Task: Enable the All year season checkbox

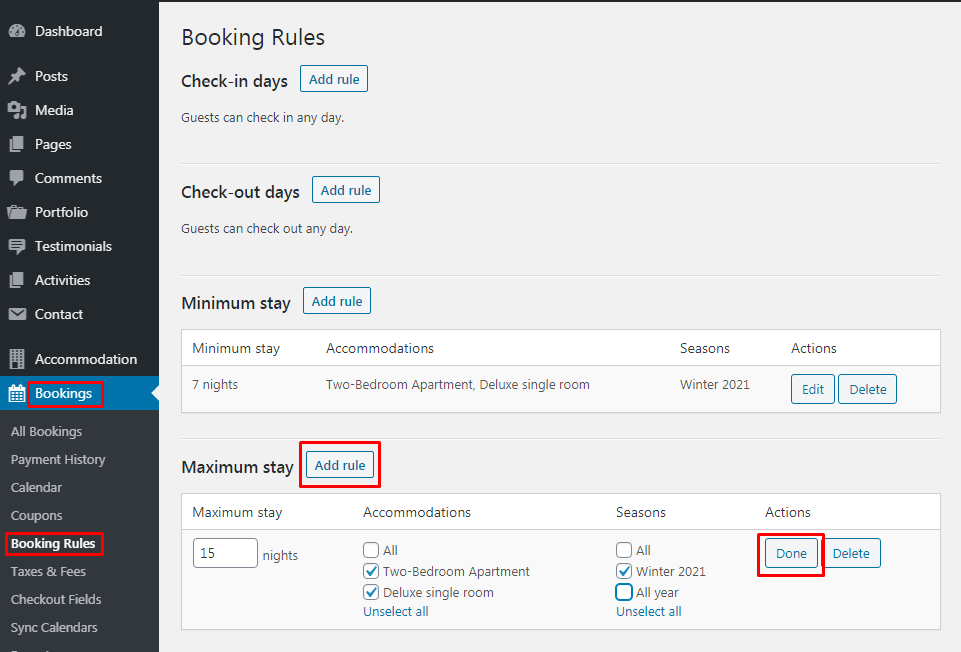Action: (624, 593)
